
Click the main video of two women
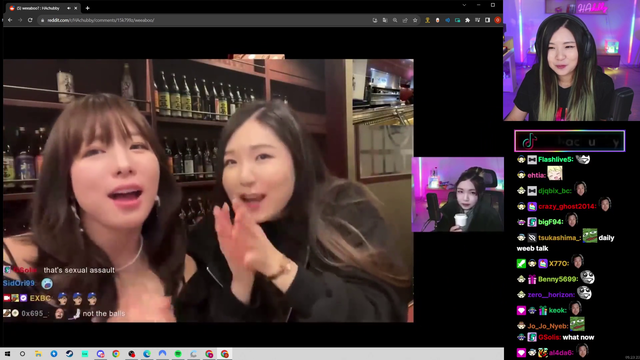208,191
